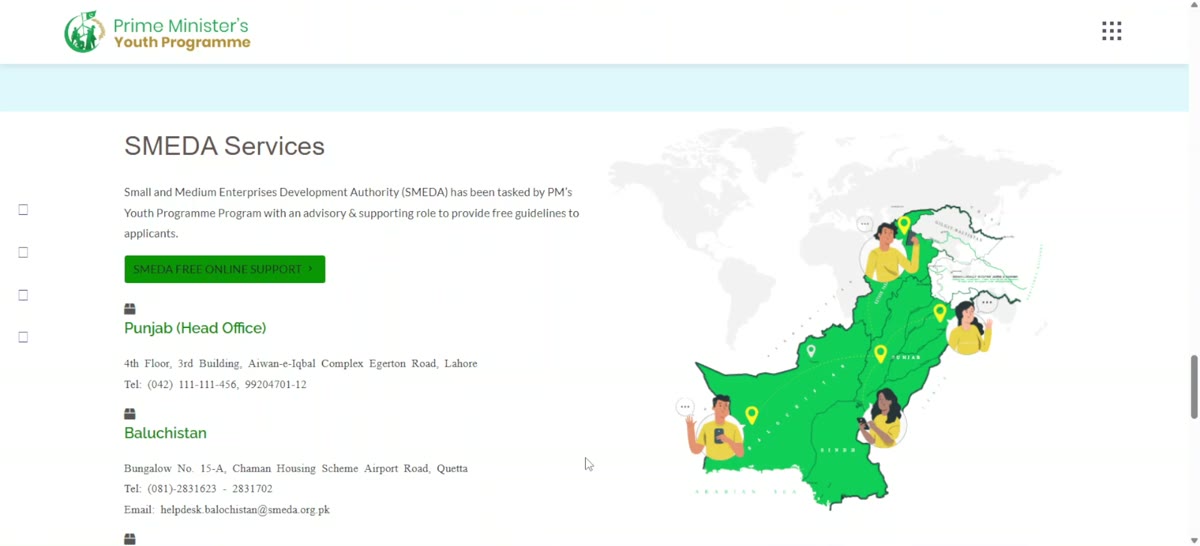Click the briefcase icon above Baluchistan
1200x546 pixels.
click(130, 414)
